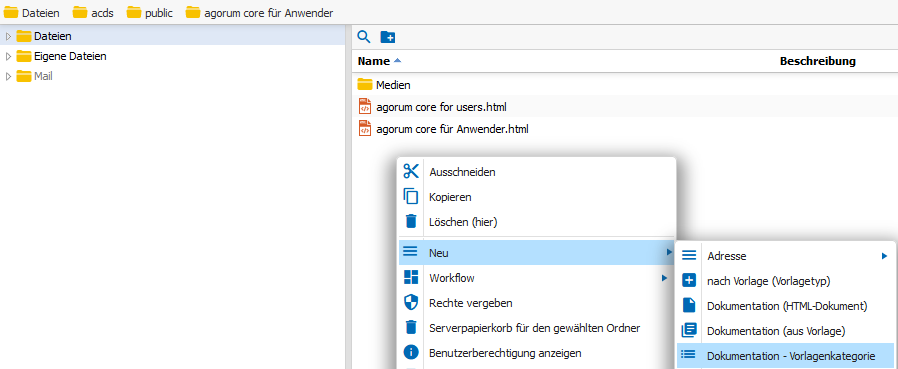
Task: Click the Benutzerberechtigung anzeigen info icon
Action: pos(411,352)
